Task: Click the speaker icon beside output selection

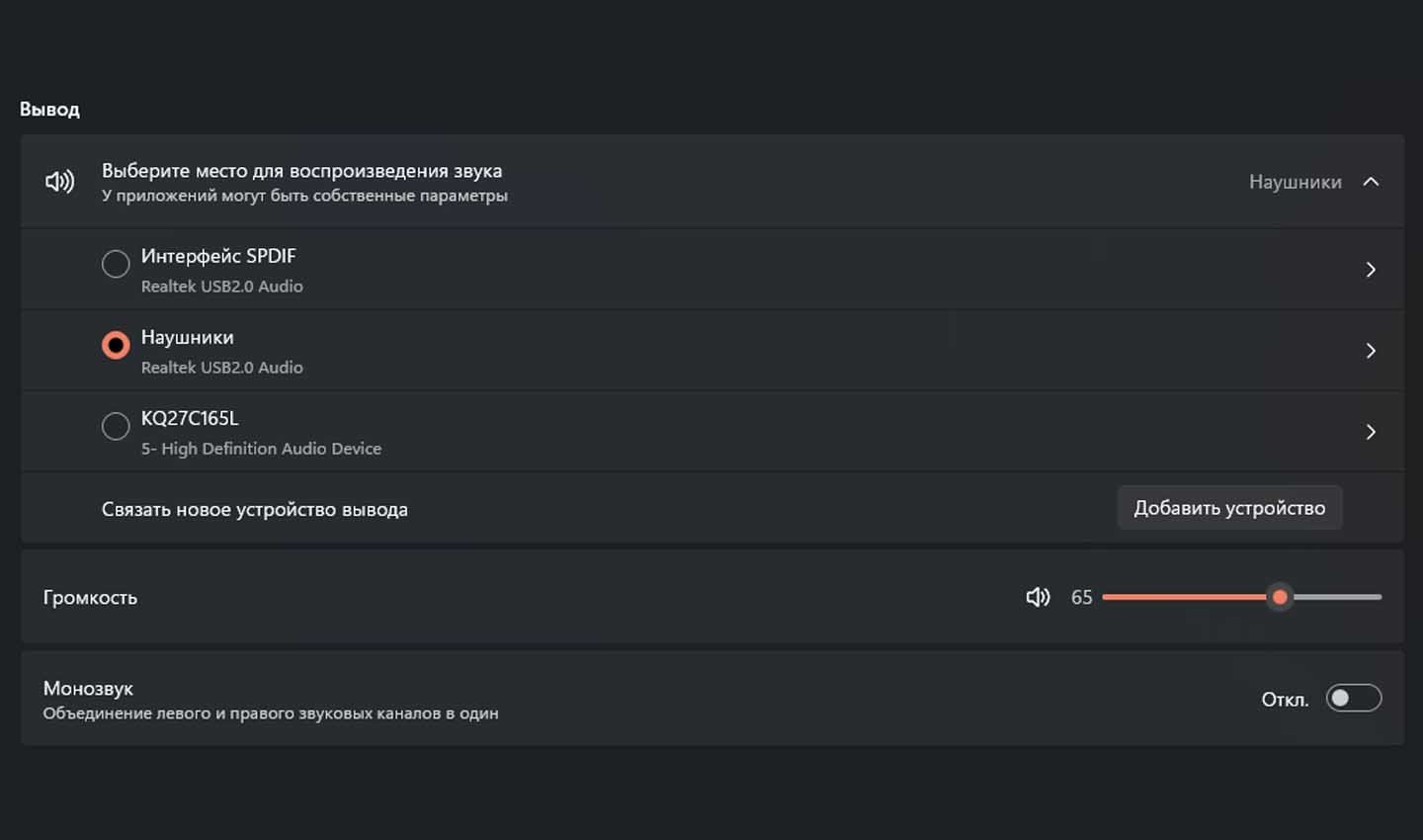Action: tap(59, 181)
